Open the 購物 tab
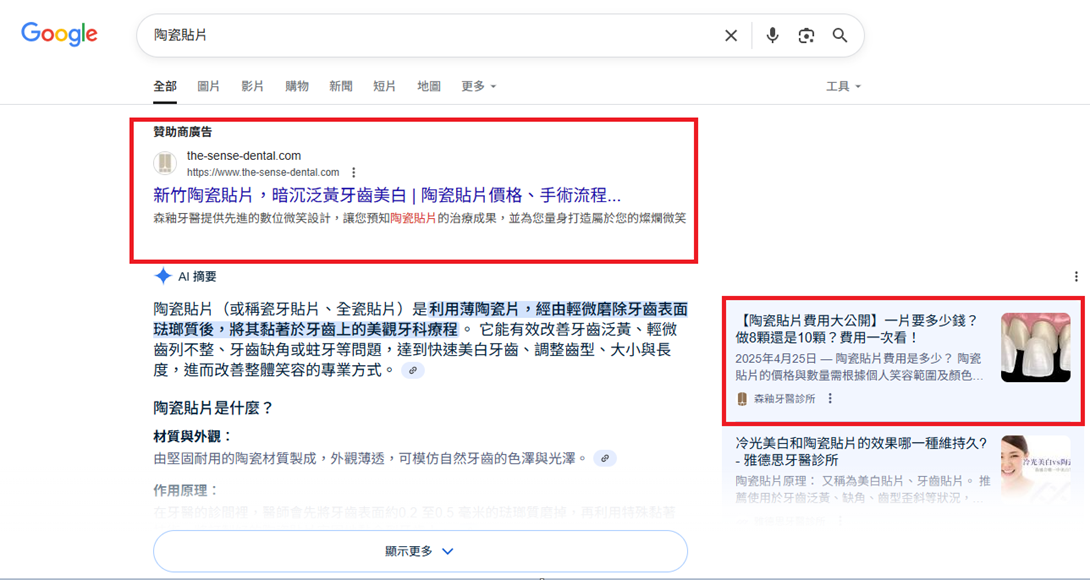This screenshot has height=580, width=1090. pos(297,86)
